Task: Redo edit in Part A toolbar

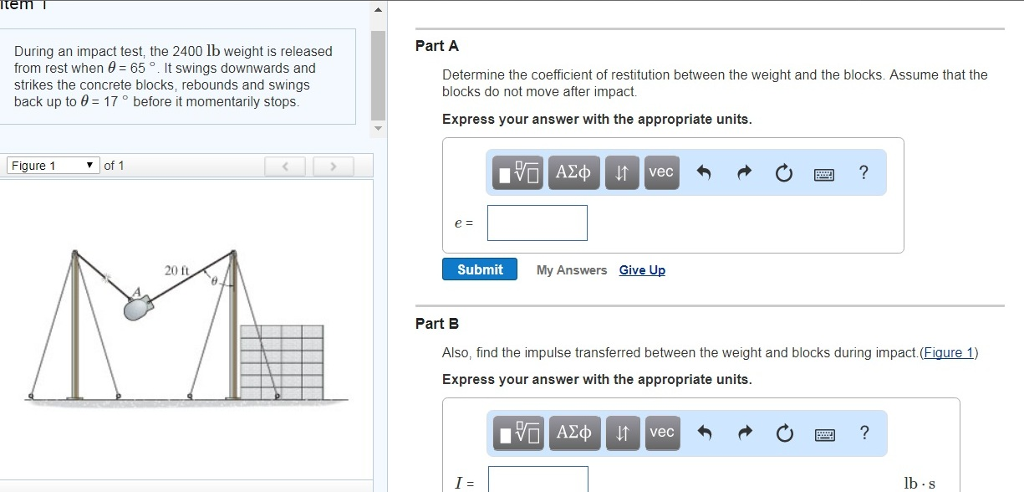Action: coord(744,172)
